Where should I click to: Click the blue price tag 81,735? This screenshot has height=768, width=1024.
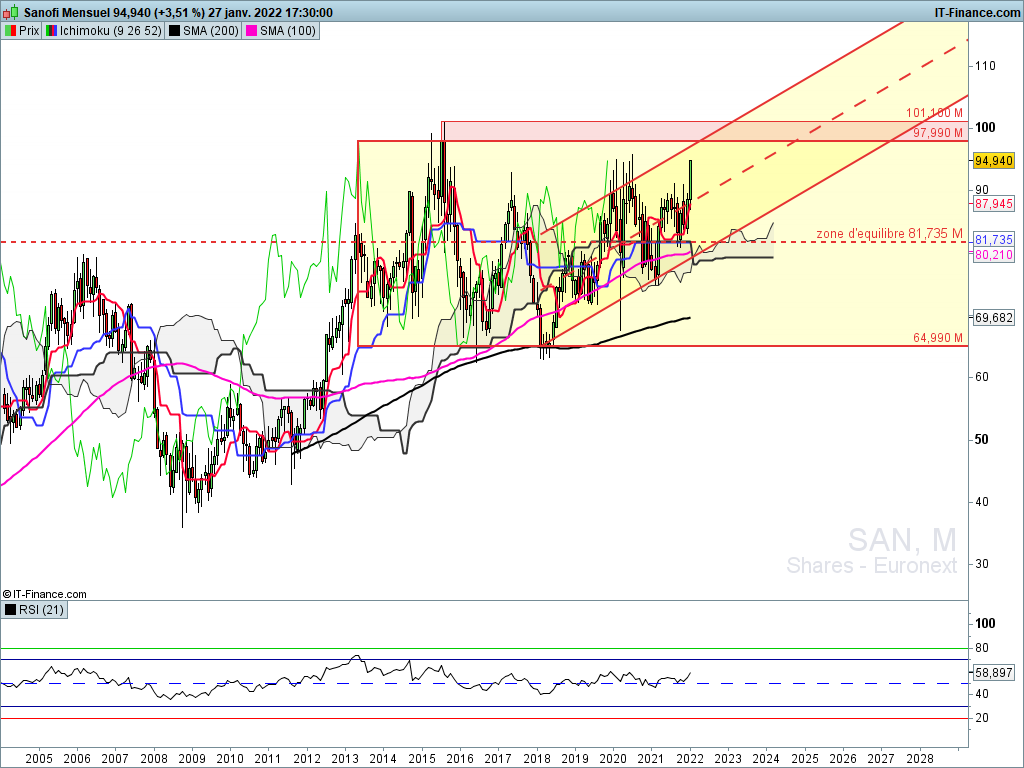click(x=993, y=240)
